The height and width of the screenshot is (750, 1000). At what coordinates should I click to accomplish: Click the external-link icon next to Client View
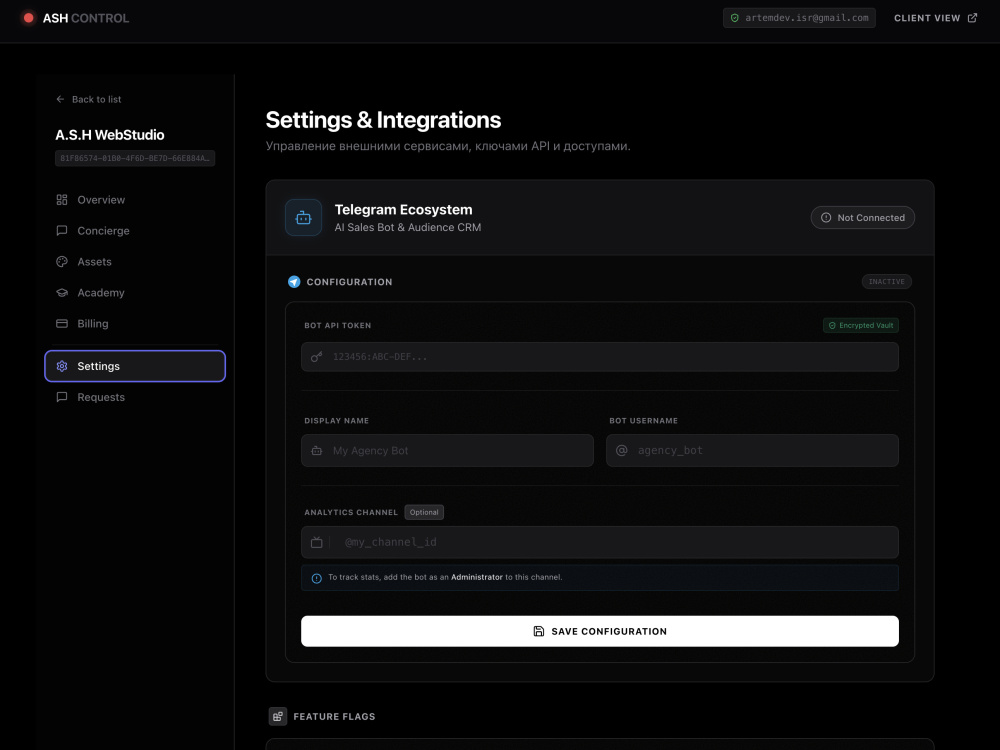tap(972, 18)
